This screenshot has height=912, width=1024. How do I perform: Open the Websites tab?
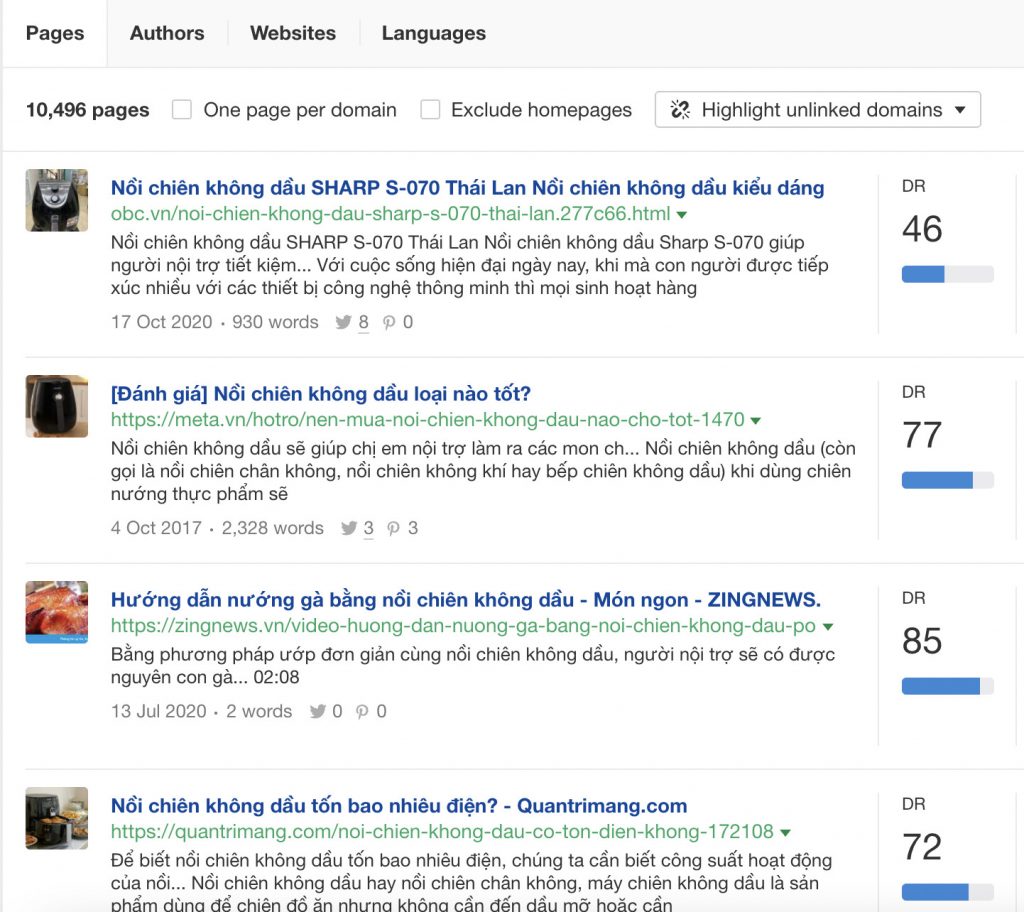click(293, 33)
